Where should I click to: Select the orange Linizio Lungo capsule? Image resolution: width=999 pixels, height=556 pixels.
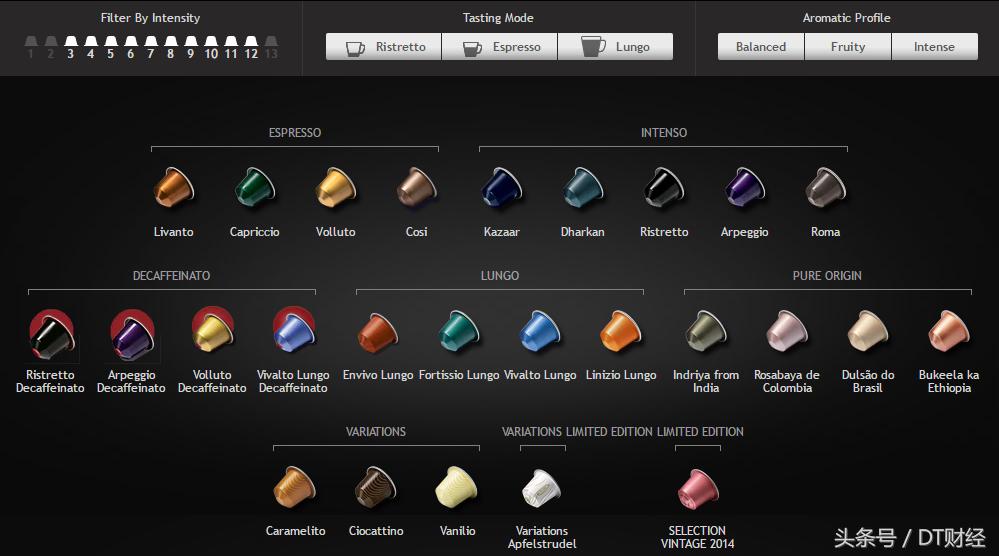coord(621,332)
